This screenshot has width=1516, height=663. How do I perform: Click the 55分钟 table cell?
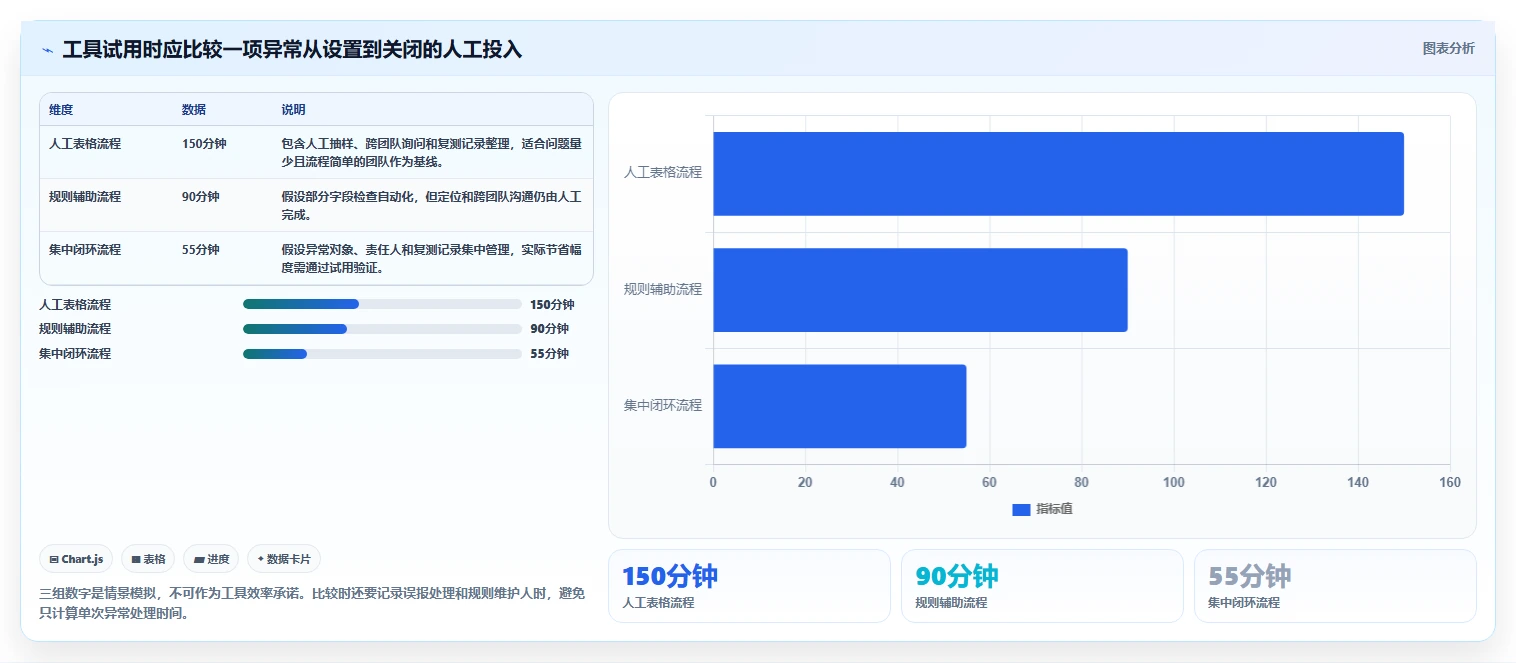201,250
